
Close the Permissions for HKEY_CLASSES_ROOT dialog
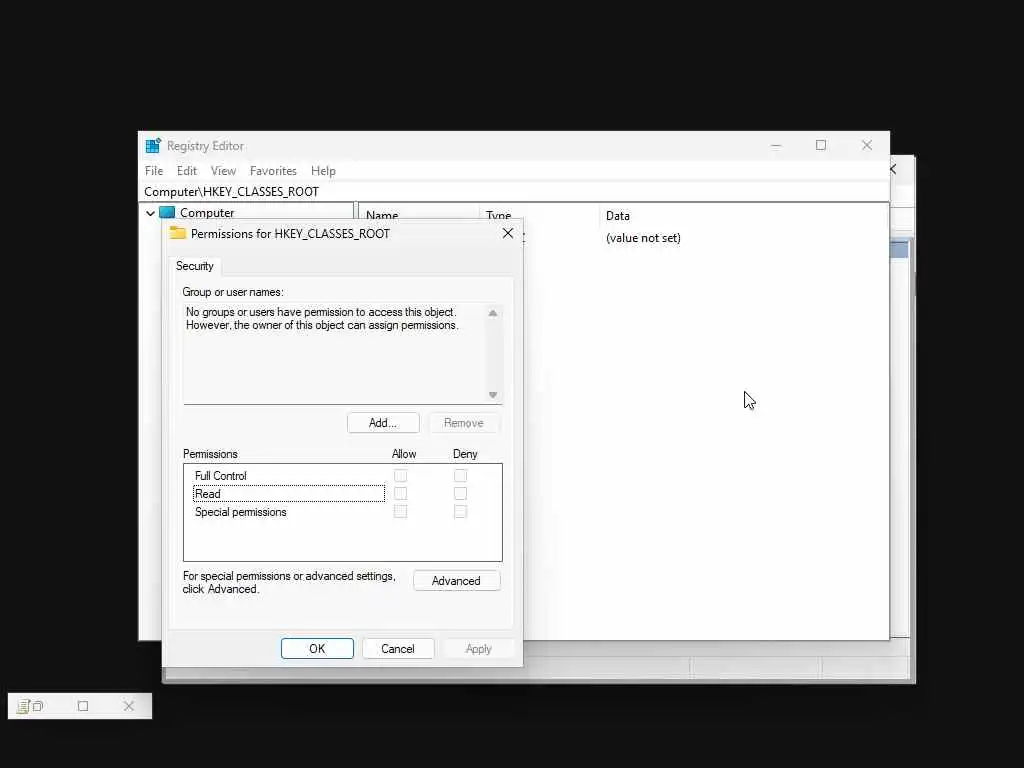tap(507, 233)
